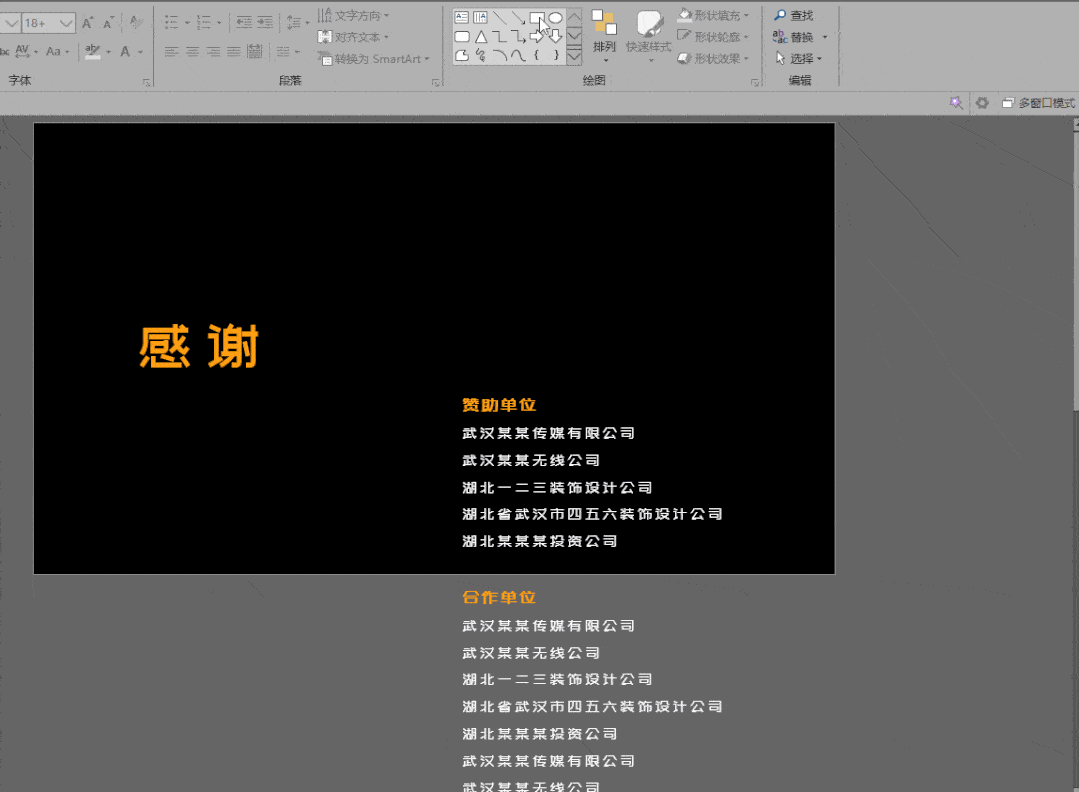This screenshot has height=792, width=1079.
Task: Open 形状效果 shape effects menu
Action: [x=714, y=58]
